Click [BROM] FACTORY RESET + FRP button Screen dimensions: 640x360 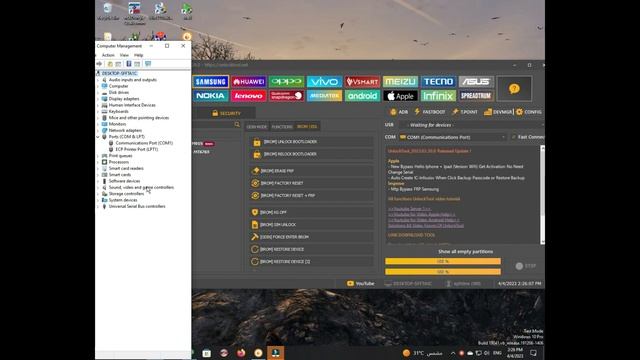pos(311,196)
